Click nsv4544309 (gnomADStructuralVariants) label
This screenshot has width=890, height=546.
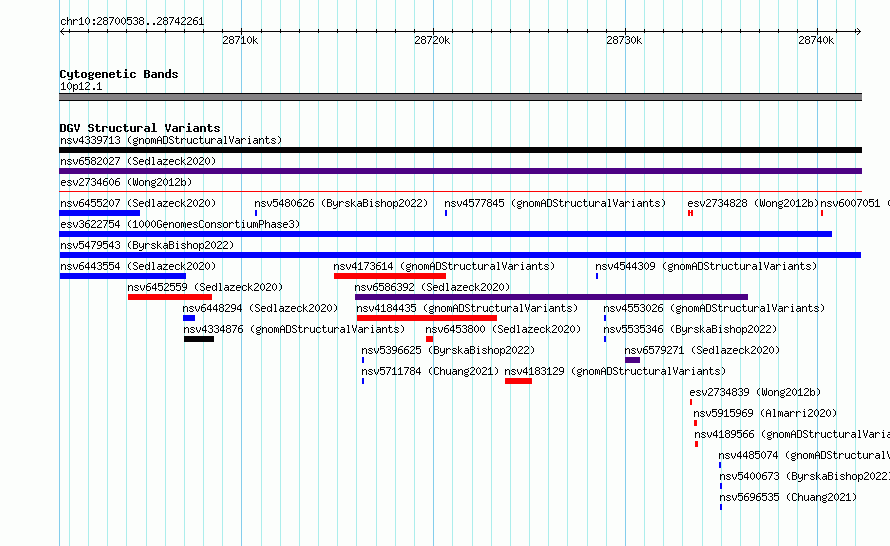(x=706, y=266)
